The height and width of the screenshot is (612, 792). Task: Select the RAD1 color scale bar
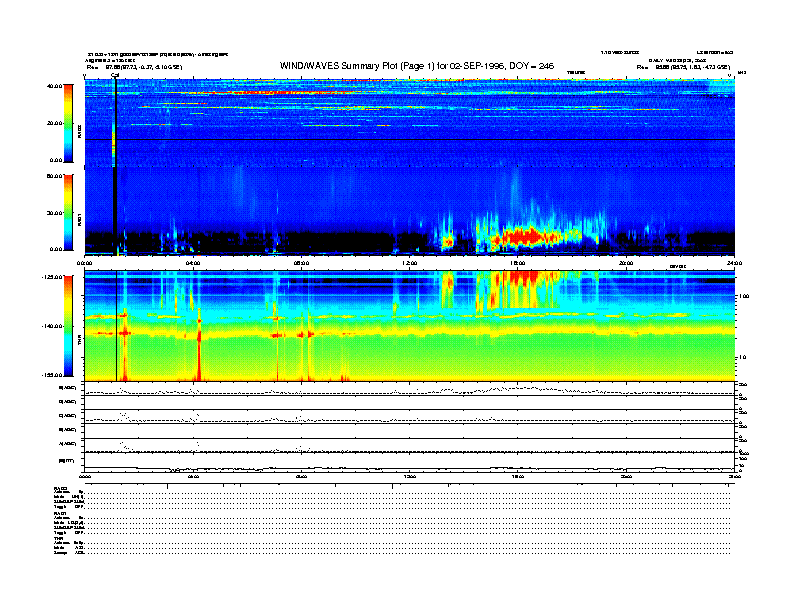[68, 213]
